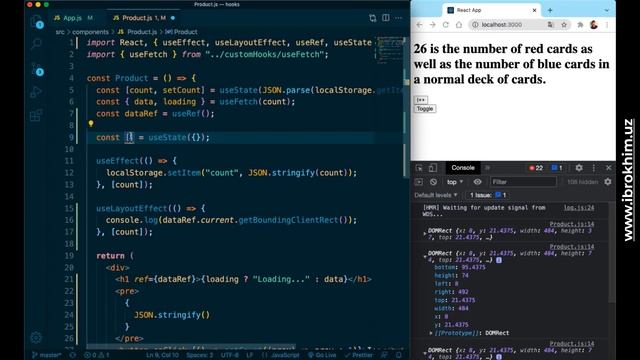Screen dimensions: 640x360
Task: Split the editor right
Action: tap(386, 18)
